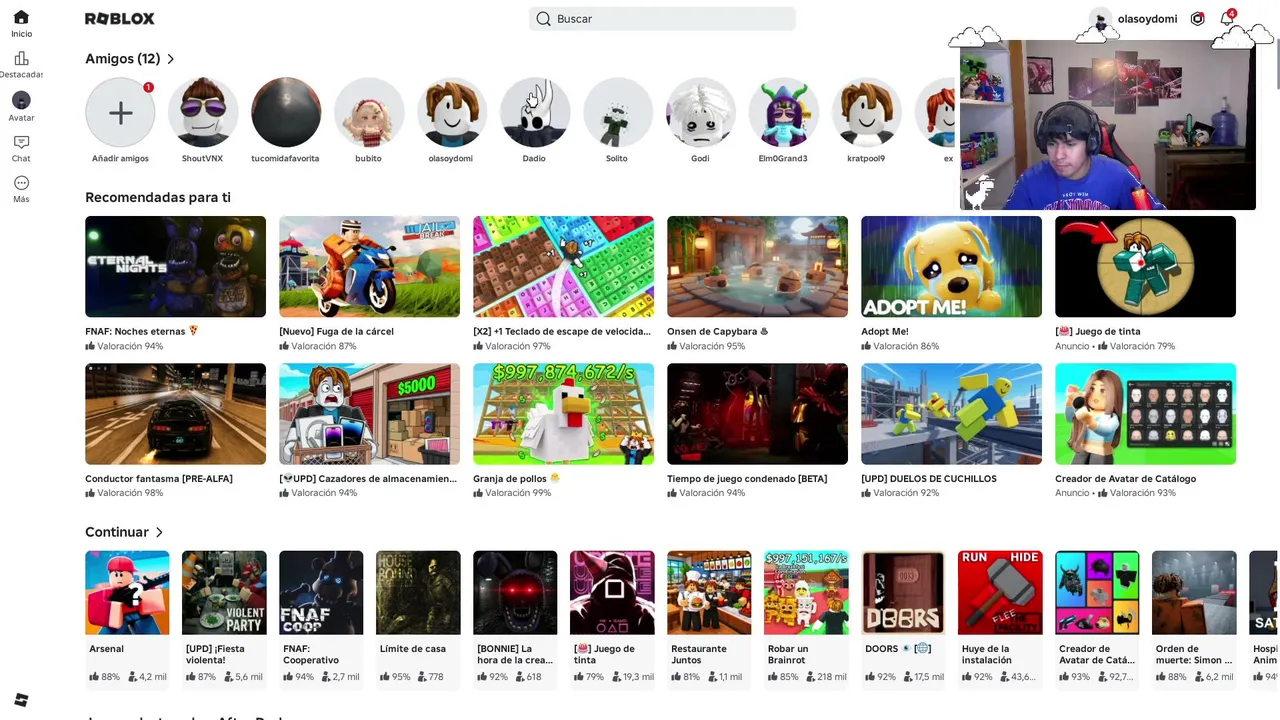
Task: Focus the Buscar search field
Action: click(x=662, y=19)
